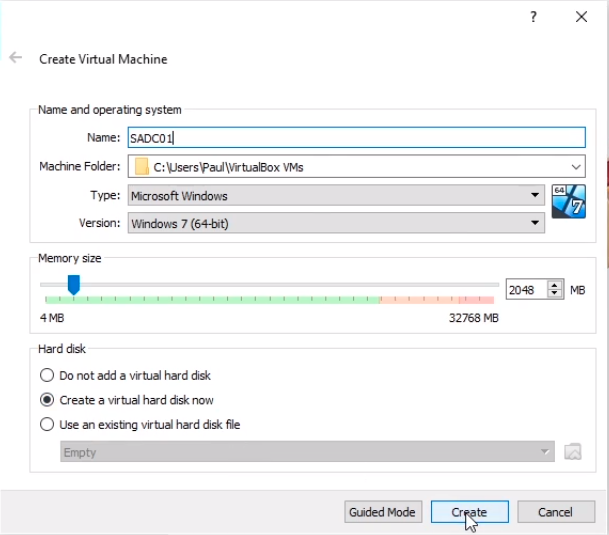Click the 4 MB minimum label

coord(52,318)
